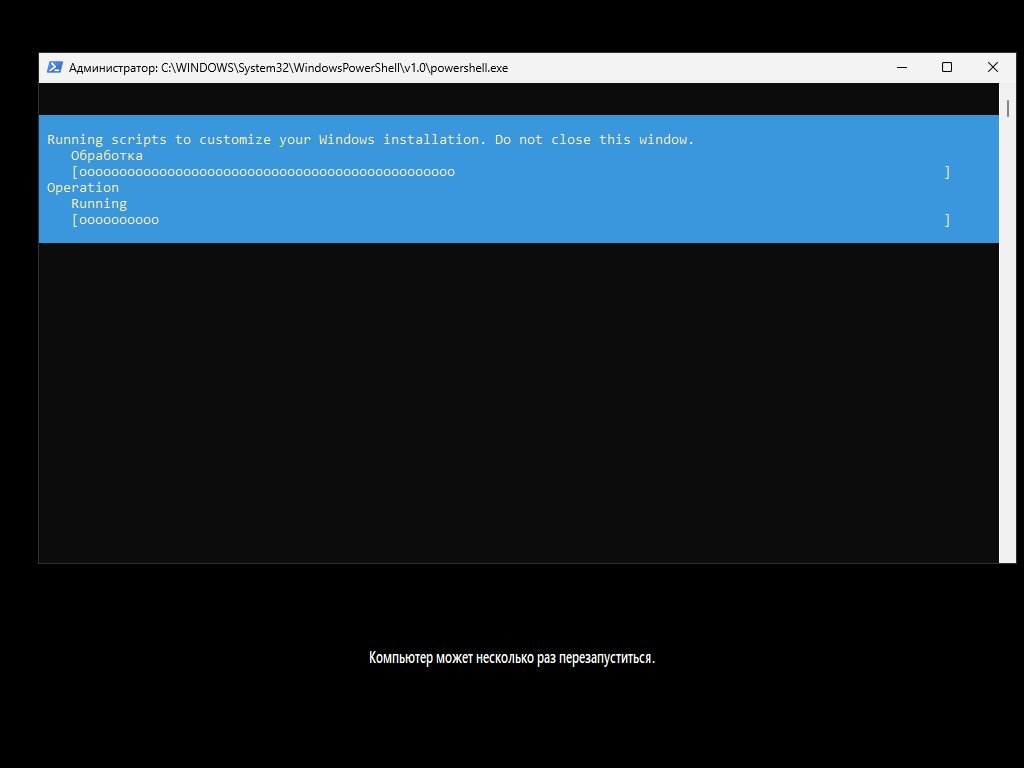Click the progress bar under Обработка
The image size is (1024, 768).
[x=511, y=172]
